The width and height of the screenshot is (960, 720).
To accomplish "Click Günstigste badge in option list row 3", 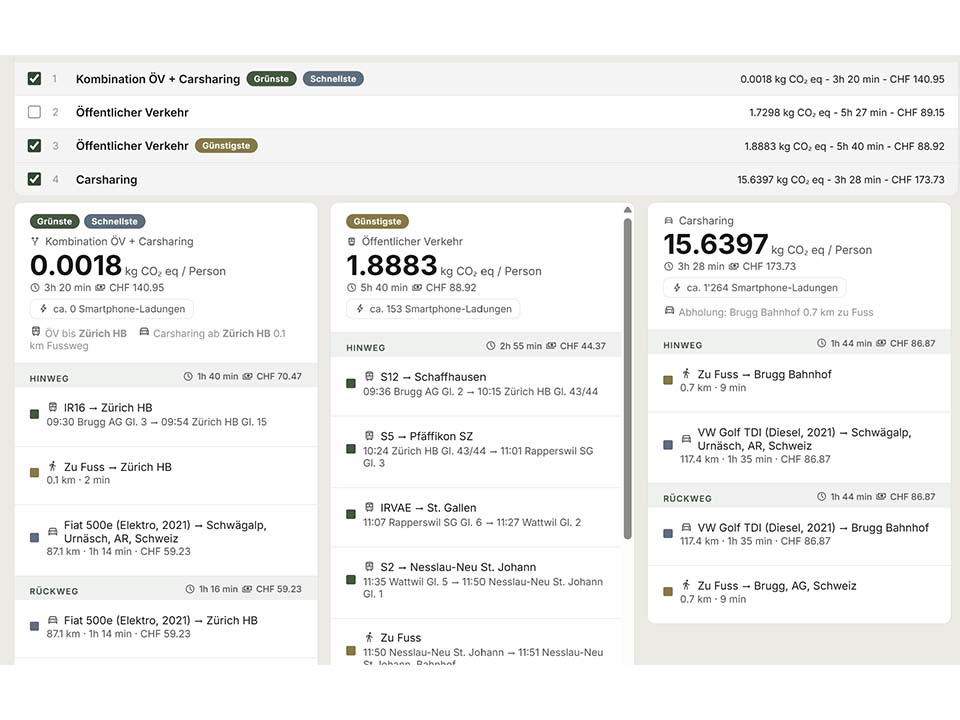I will pyautogui.click(x=226, y=146).
